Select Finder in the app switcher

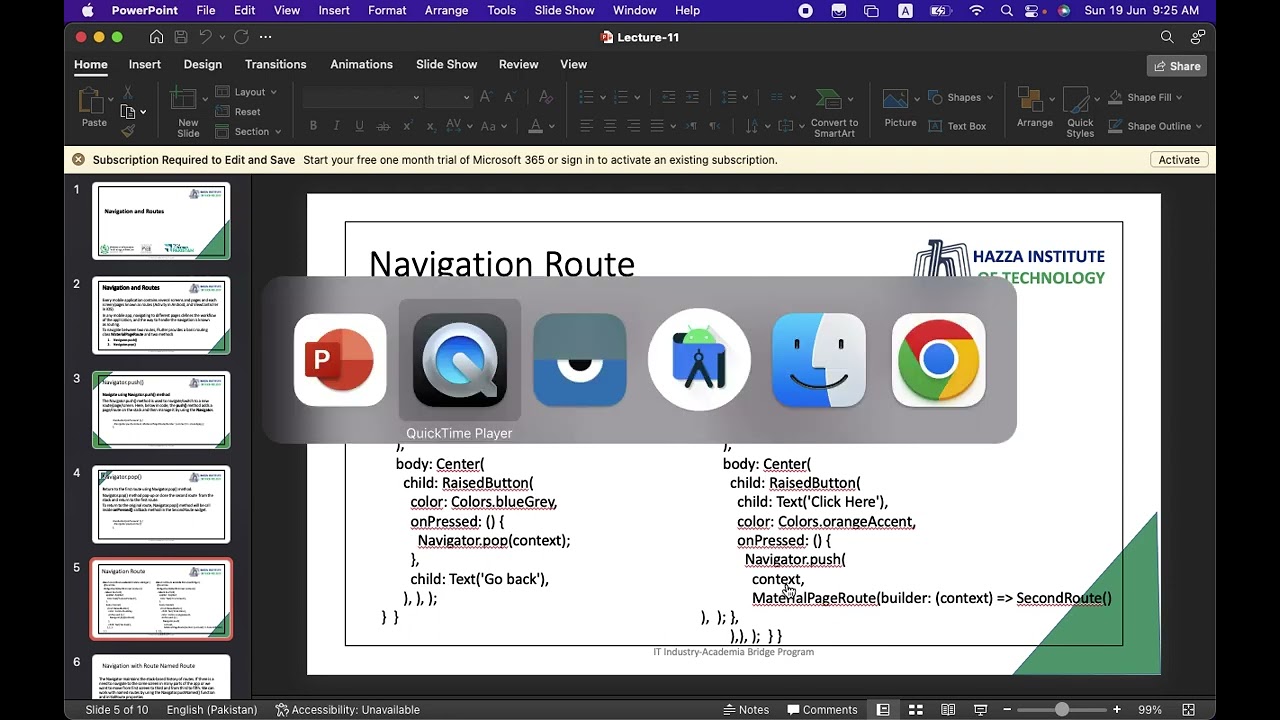coord(819,360)
